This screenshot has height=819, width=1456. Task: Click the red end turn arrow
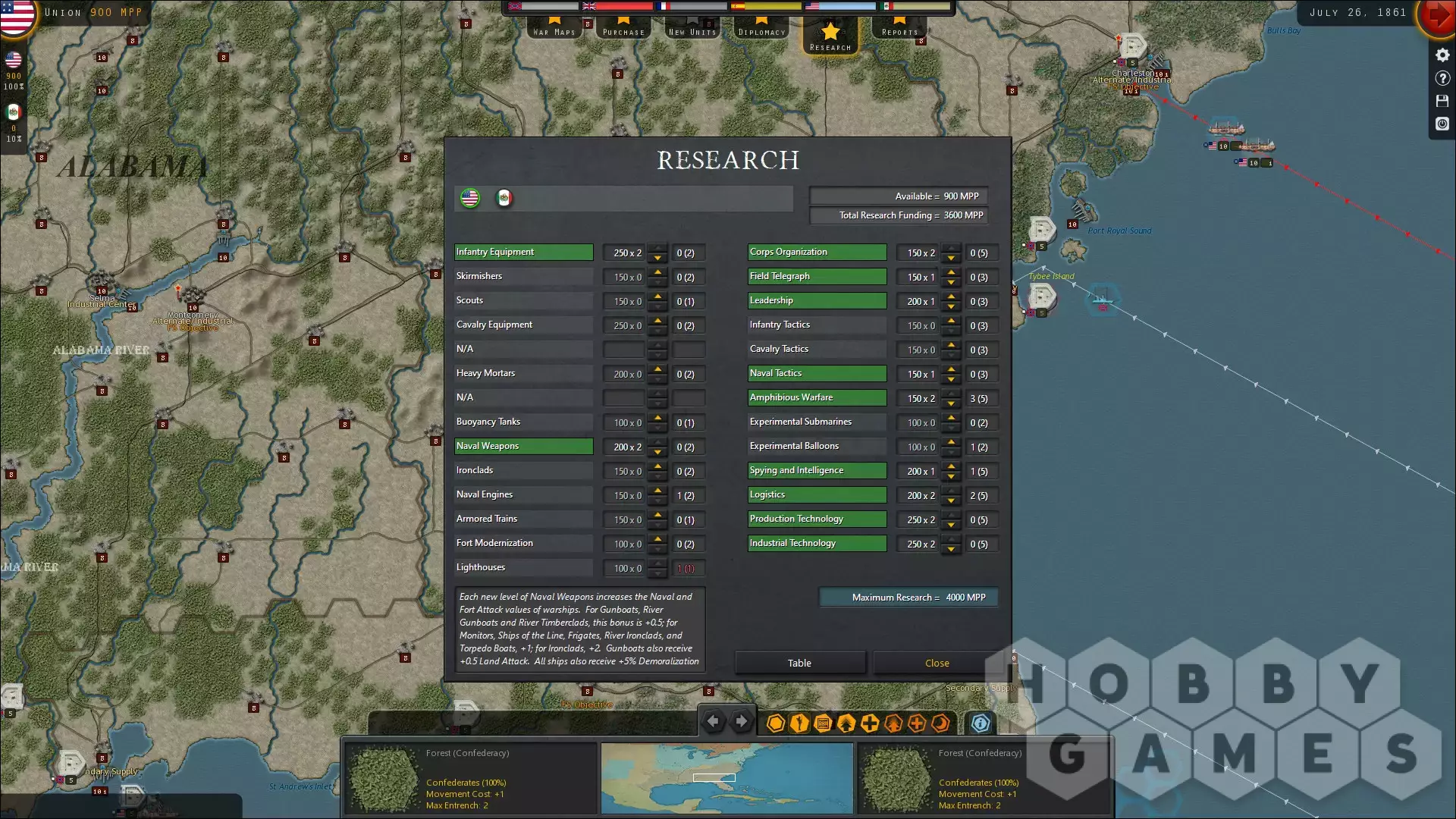click(1439, 15)
